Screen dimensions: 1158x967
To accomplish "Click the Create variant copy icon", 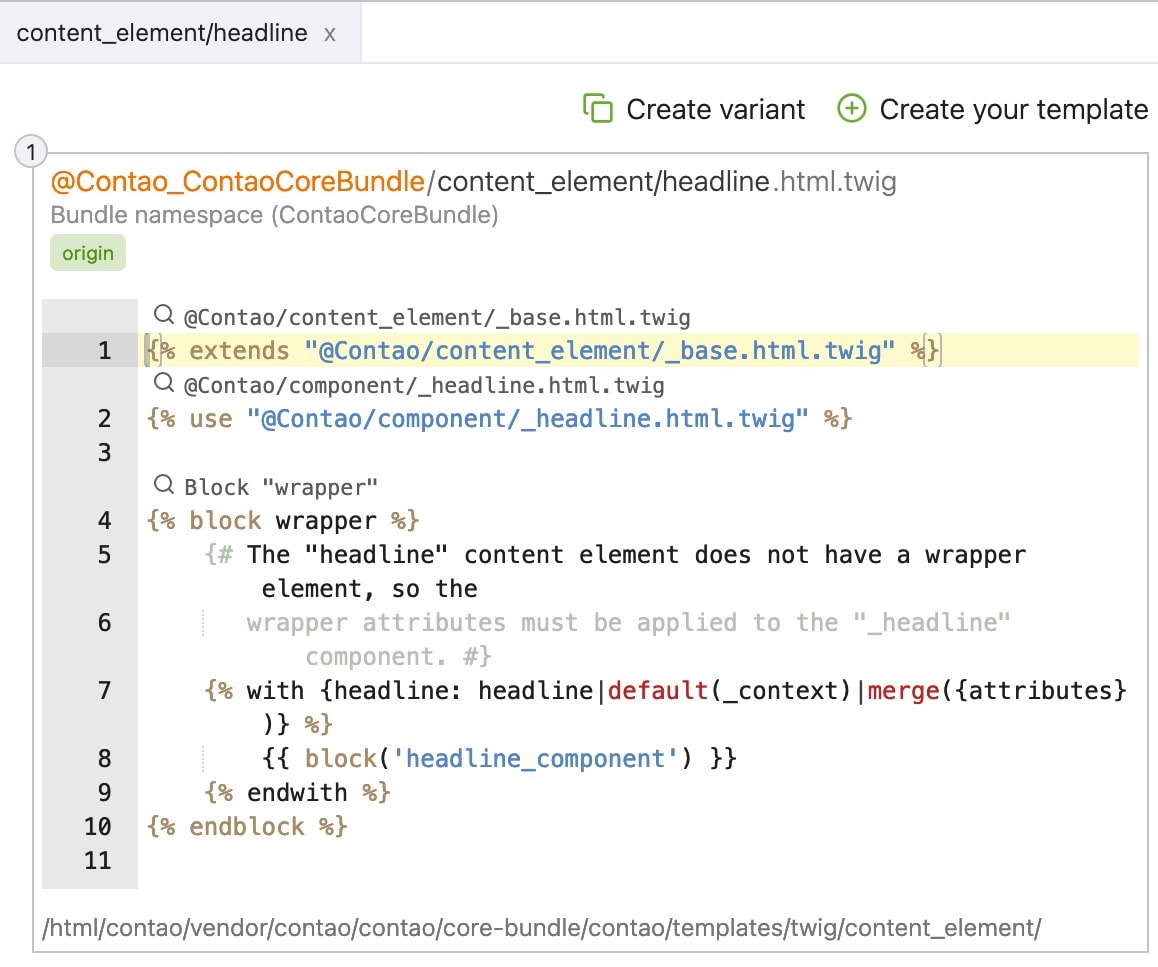I will [x=597, y=109].
